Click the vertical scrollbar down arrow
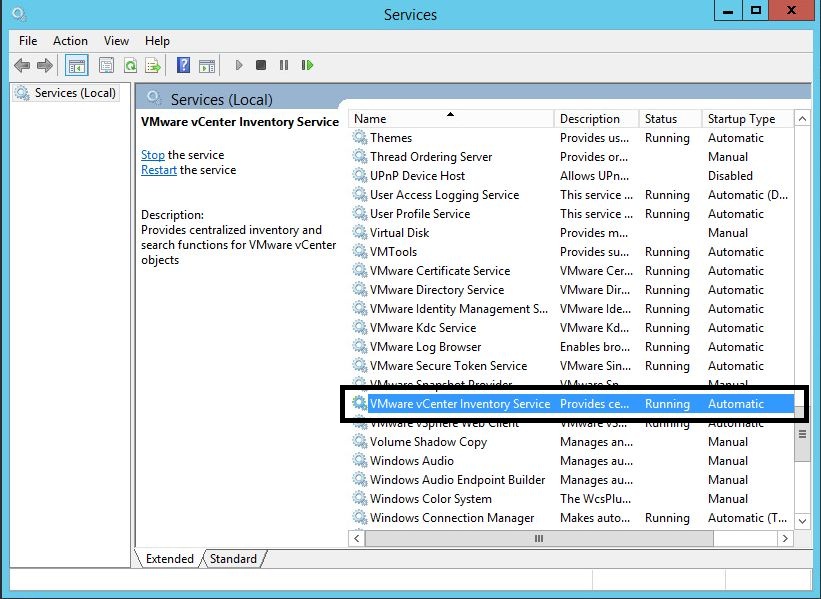 (802, 520)
